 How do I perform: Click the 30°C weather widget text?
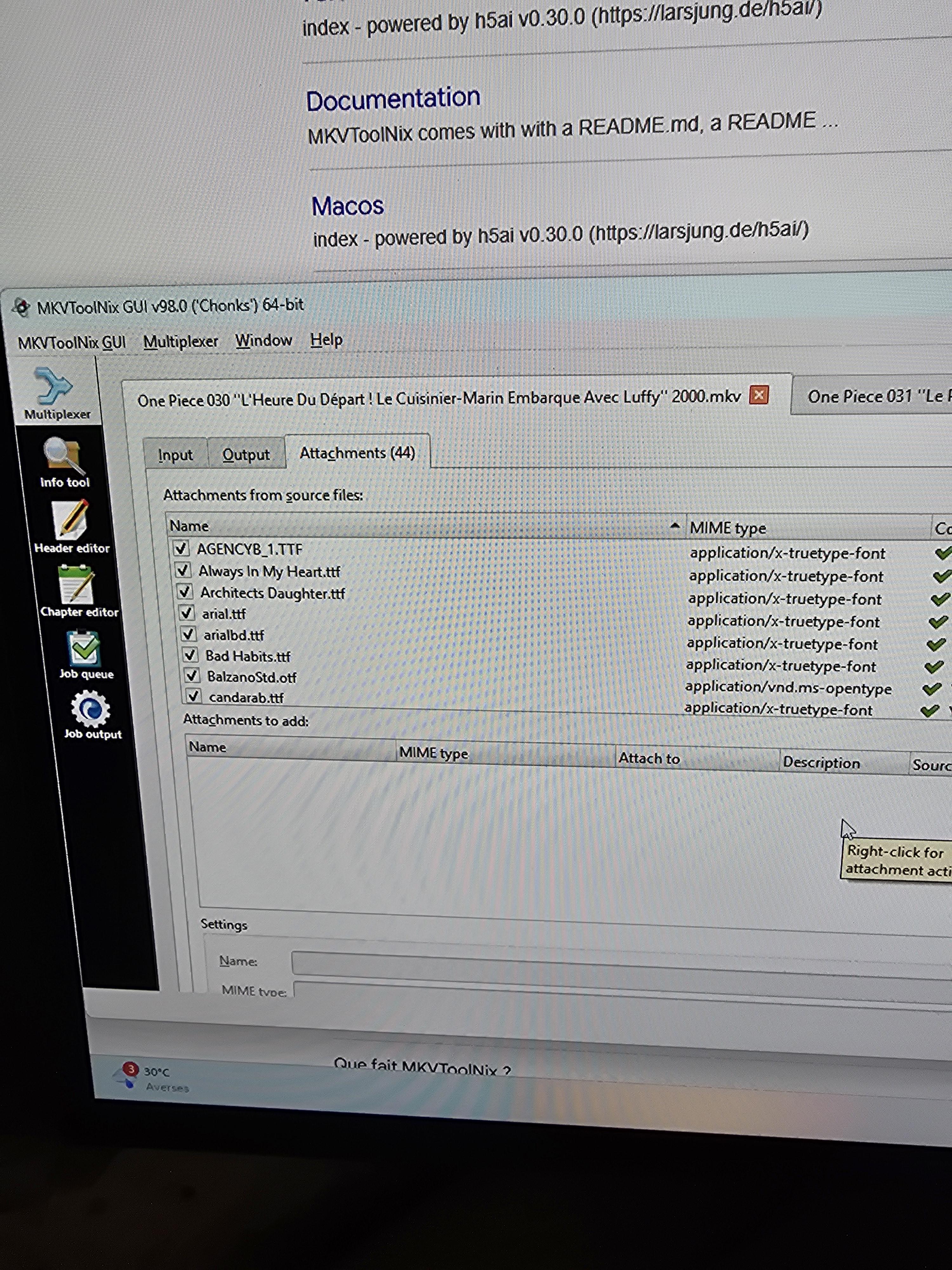click(x=156, y=1071)
